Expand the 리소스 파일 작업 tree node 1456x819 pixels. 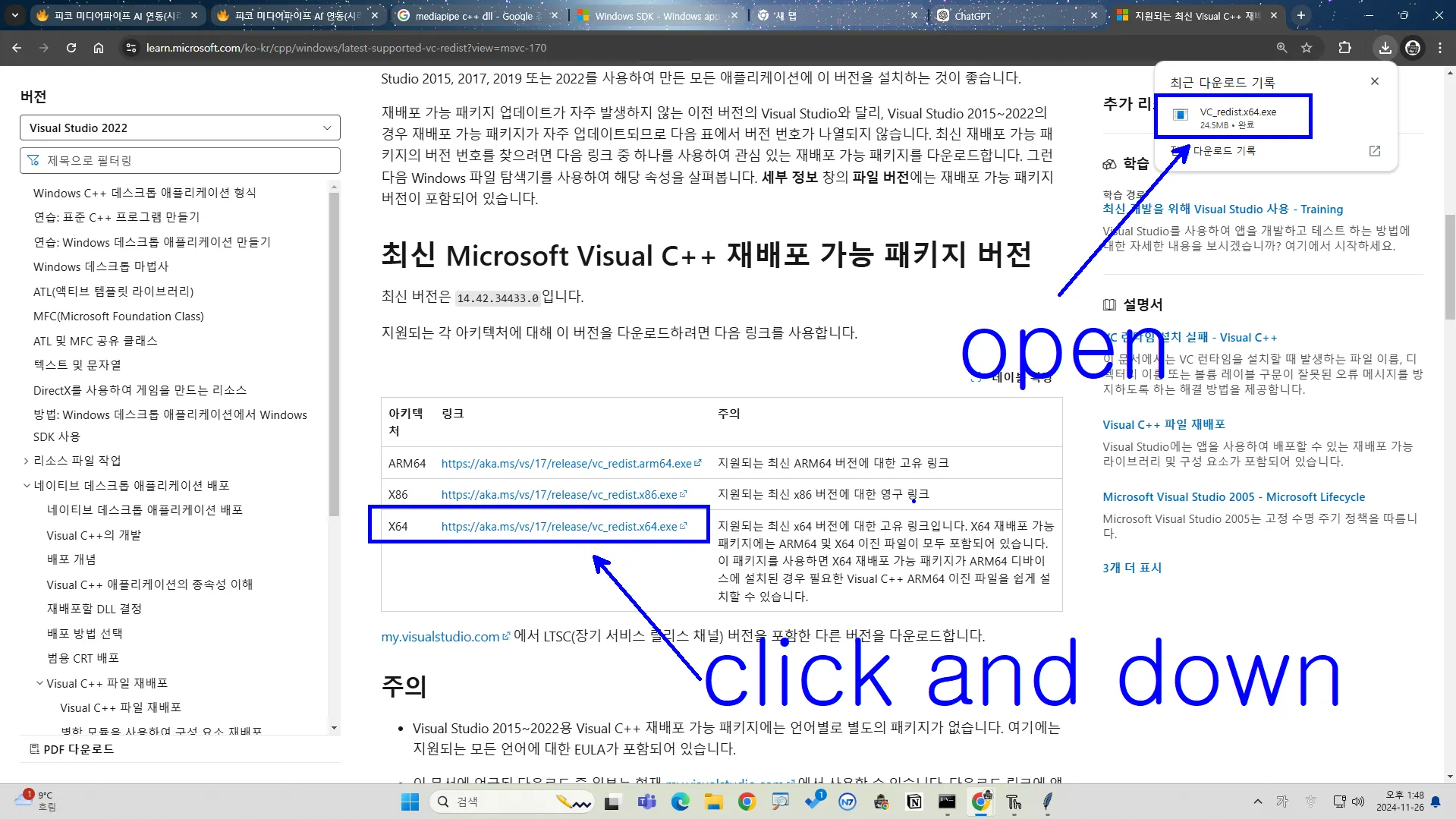pyautogui.click(x=27, y=461)
